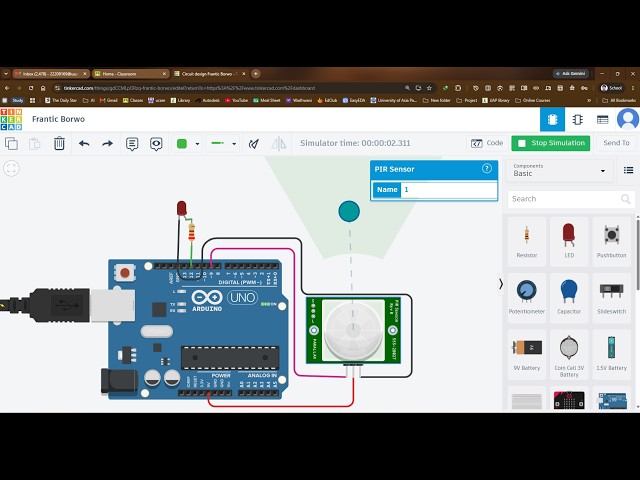Click the green wire type line
Screen dimensions: 640x480
tap(218, 143)
